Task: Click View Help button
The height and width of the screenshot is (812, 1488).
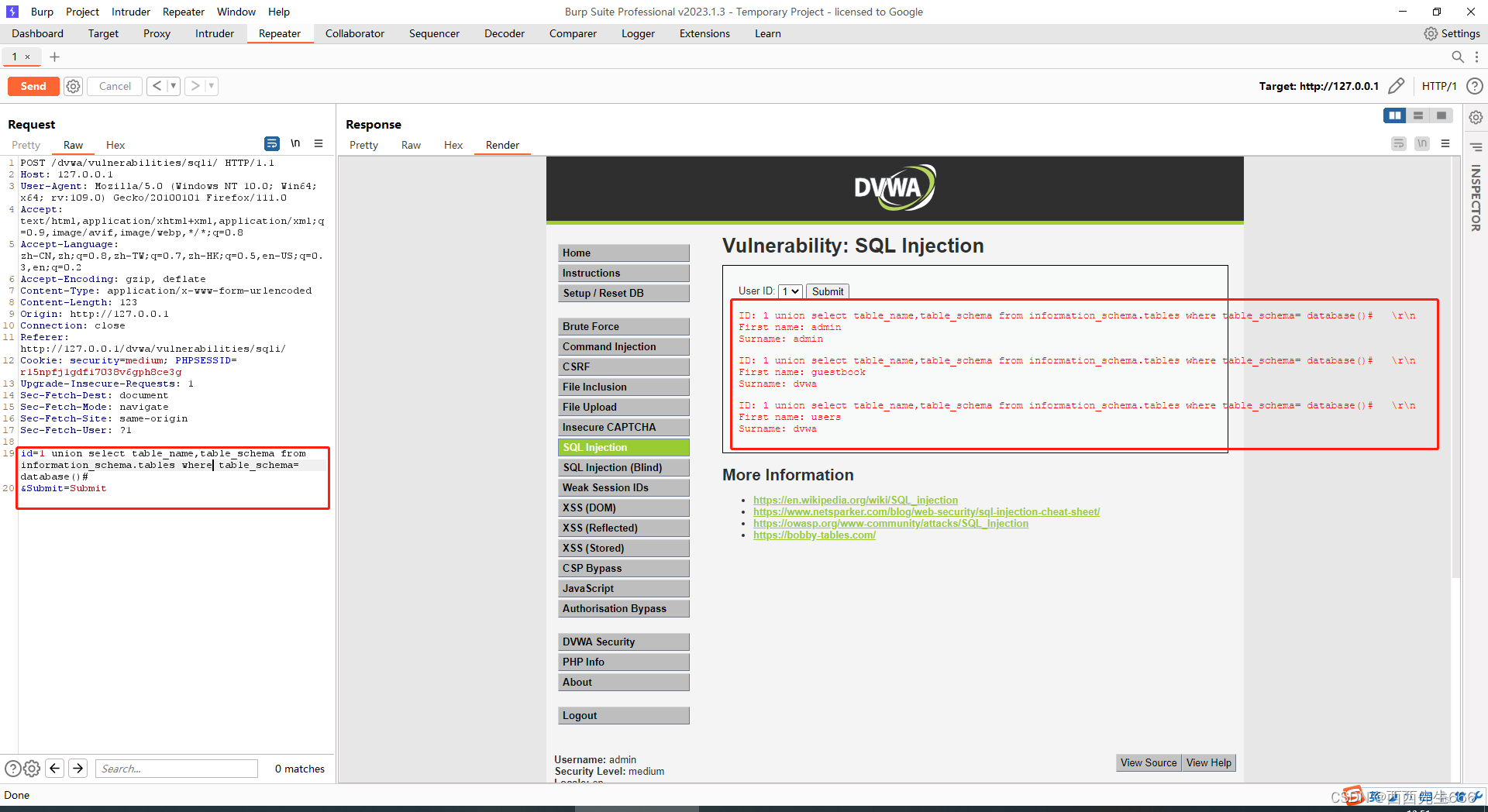Action: pos(1208,762)
